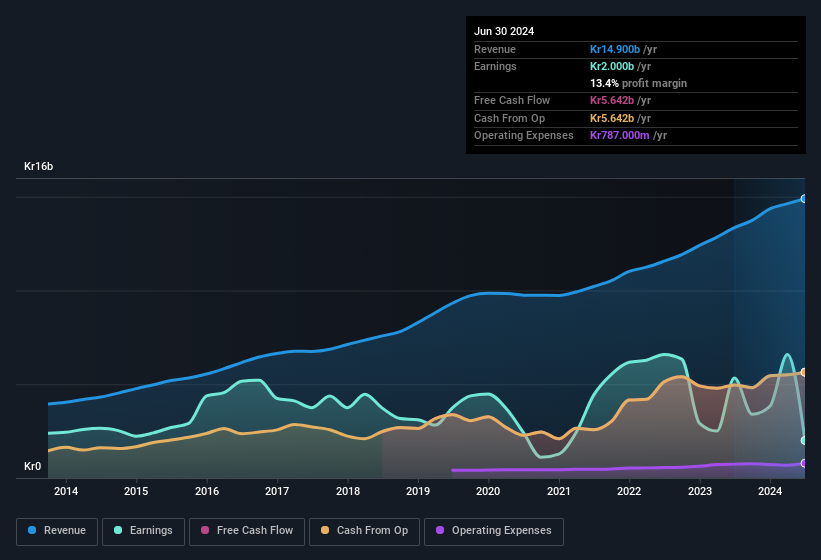Click the Operating Expenses tooltip label
Image resolution: width=821 pixels, height=560 pixels.
pos(524,136)
